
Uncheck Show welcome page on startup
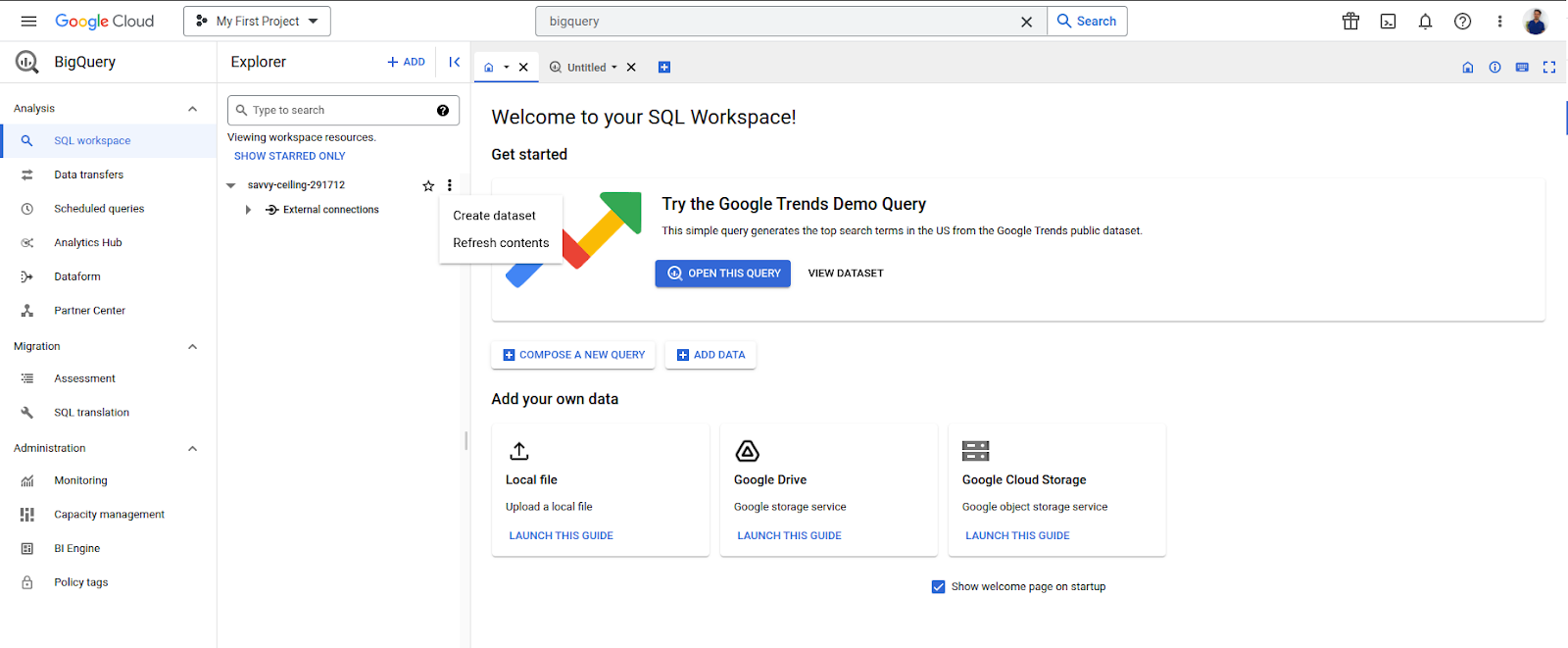point(939,587)
